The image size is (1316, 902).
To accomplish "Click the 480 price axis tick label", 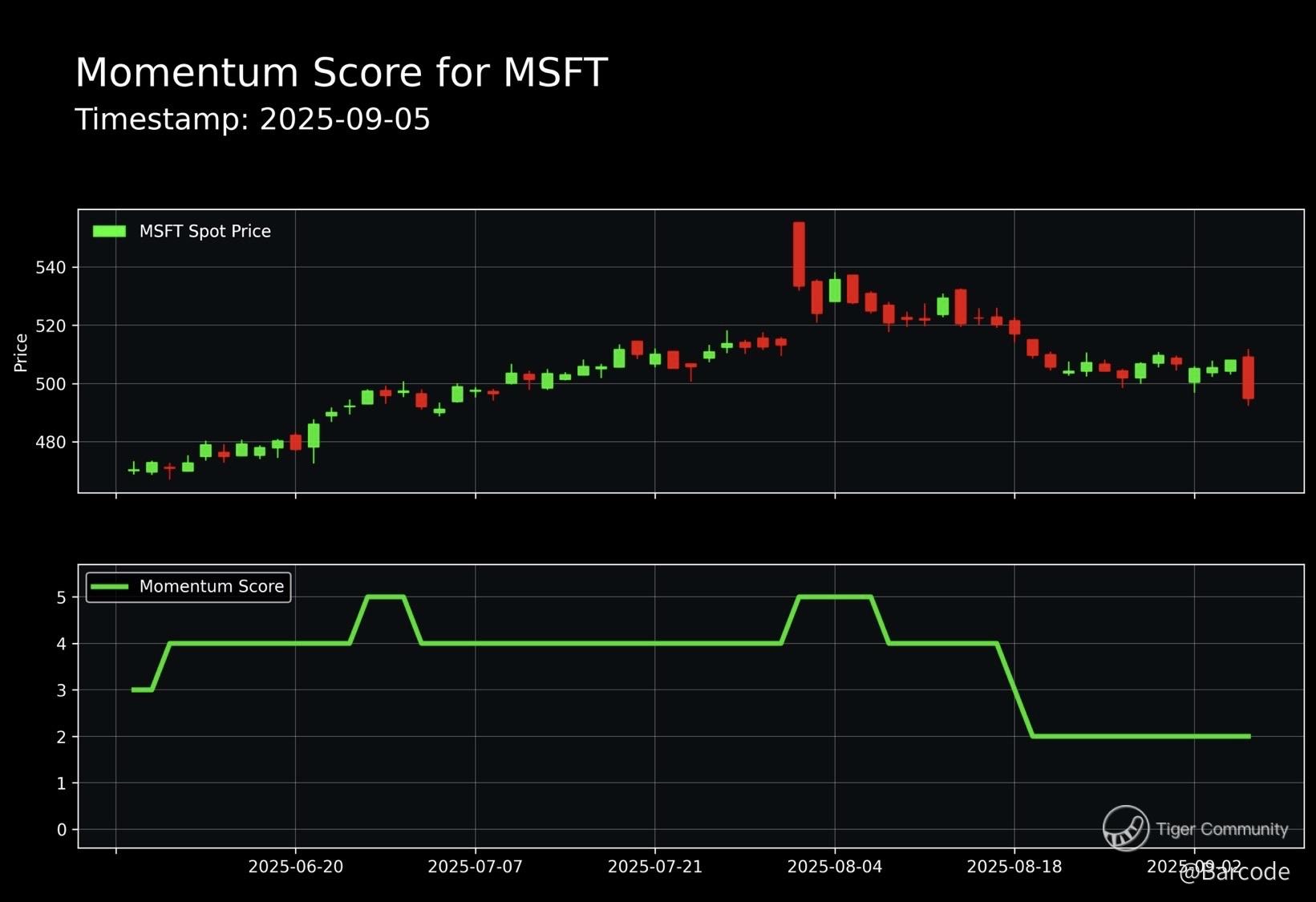I will (51, 443).
